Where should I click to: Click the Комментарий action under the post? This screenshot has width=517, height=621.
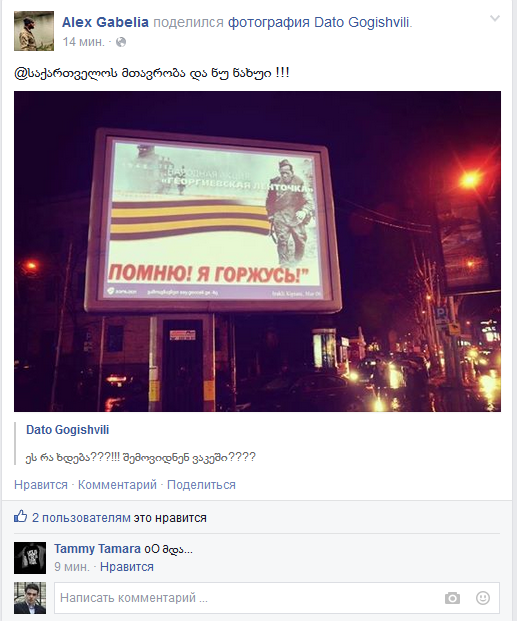117,485
